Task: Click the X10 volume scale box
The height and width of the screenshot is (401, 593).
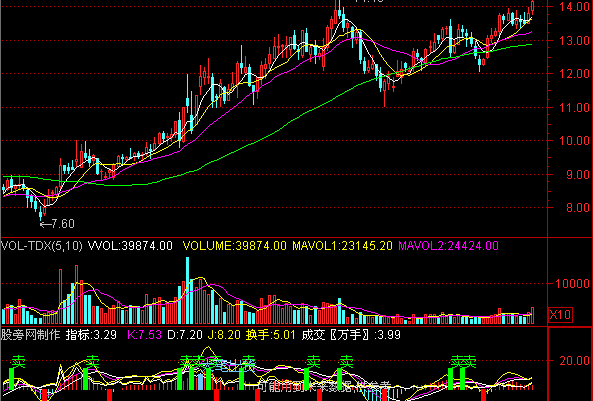Action: tap(560, 315)
